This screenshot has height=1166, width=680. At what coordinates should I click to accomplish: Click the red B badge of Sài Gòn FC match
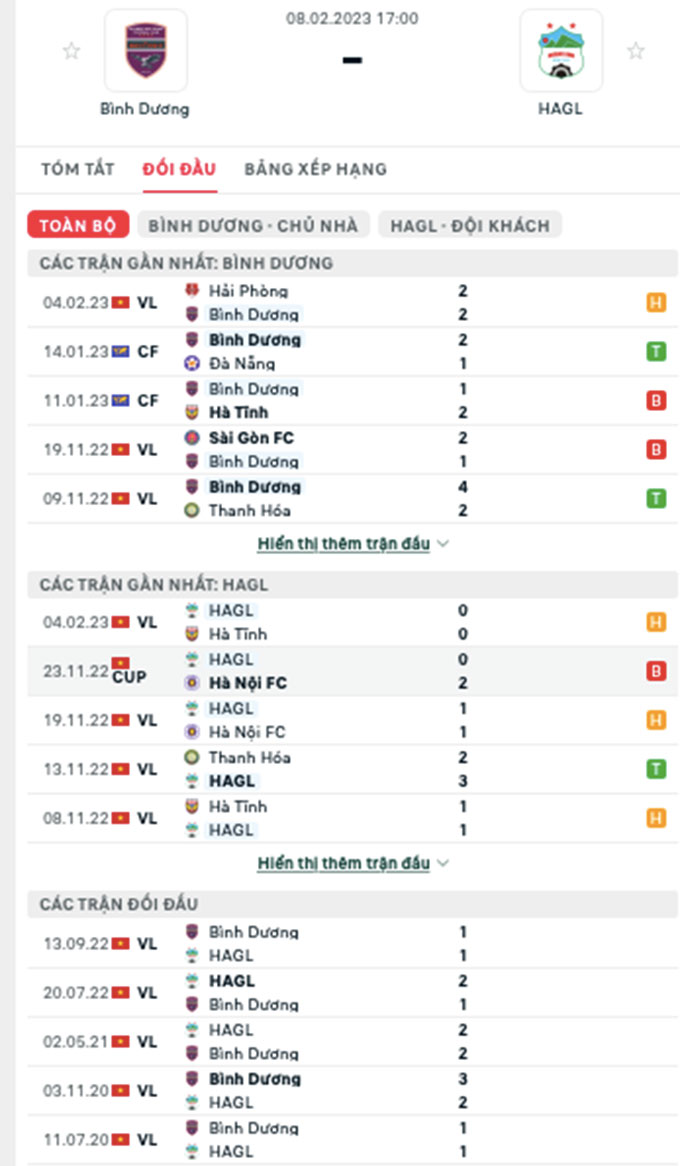click(x=656, y=450)
